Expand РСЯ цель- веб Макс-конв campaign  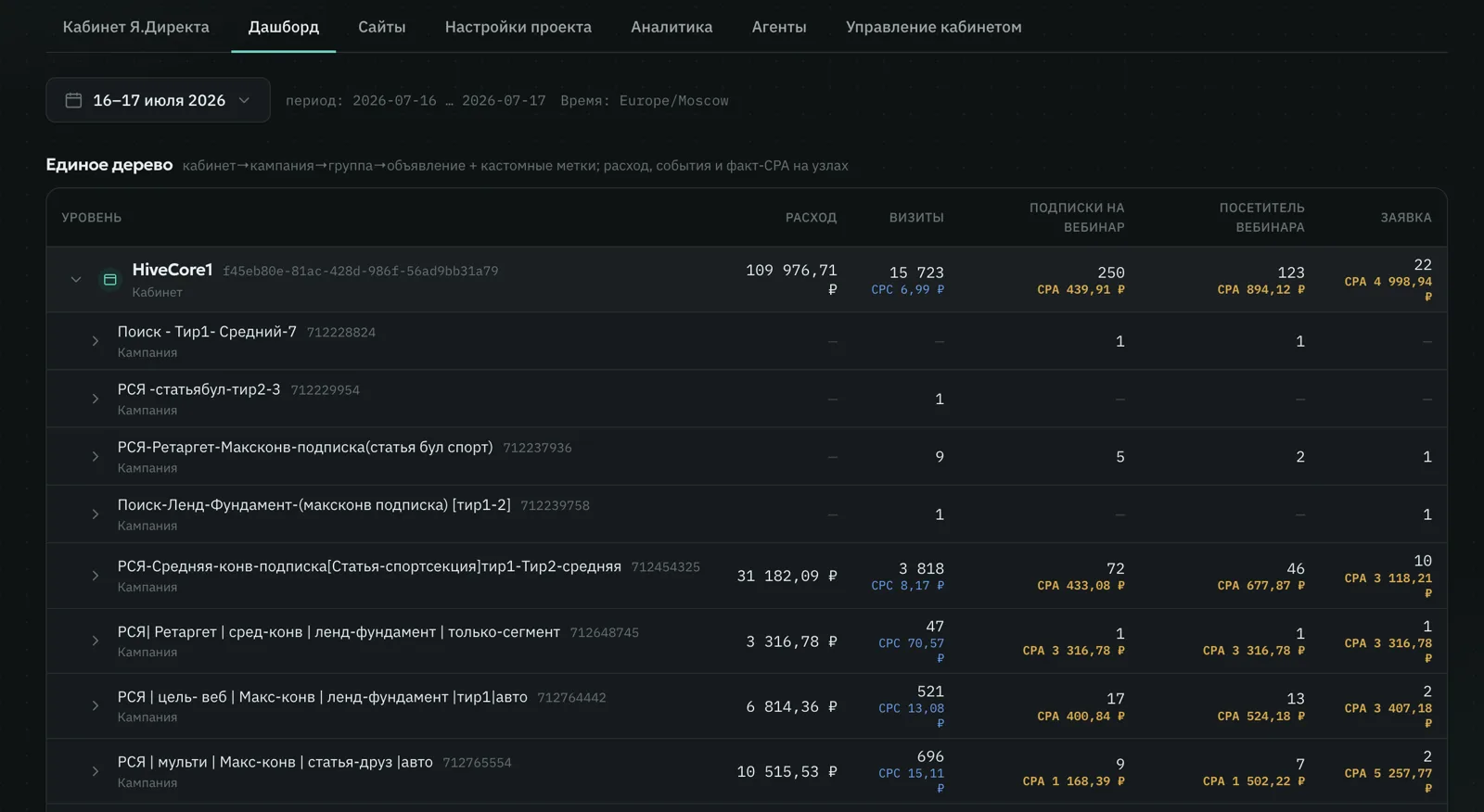(95, 705)
